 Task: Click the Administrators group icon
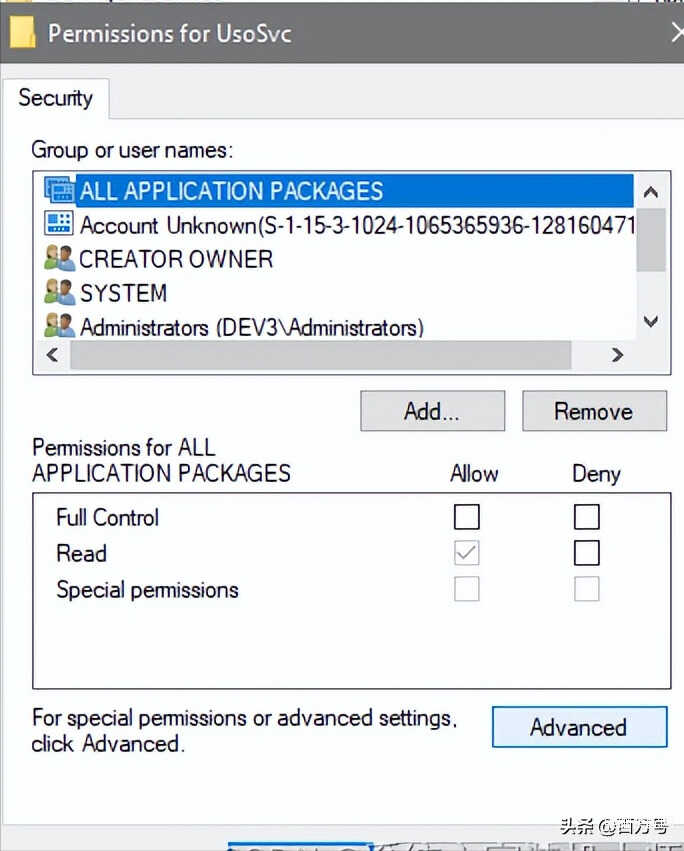(60, 327)
